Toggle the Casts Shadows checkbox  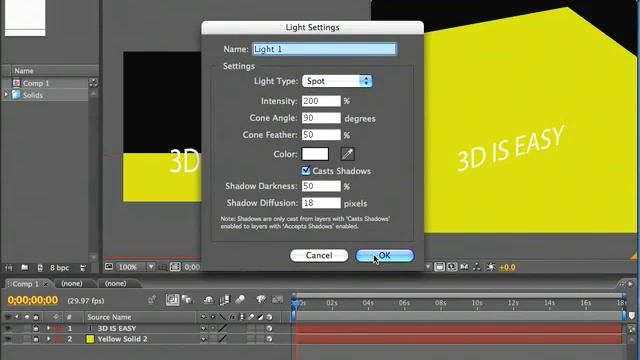pos(306,171)
